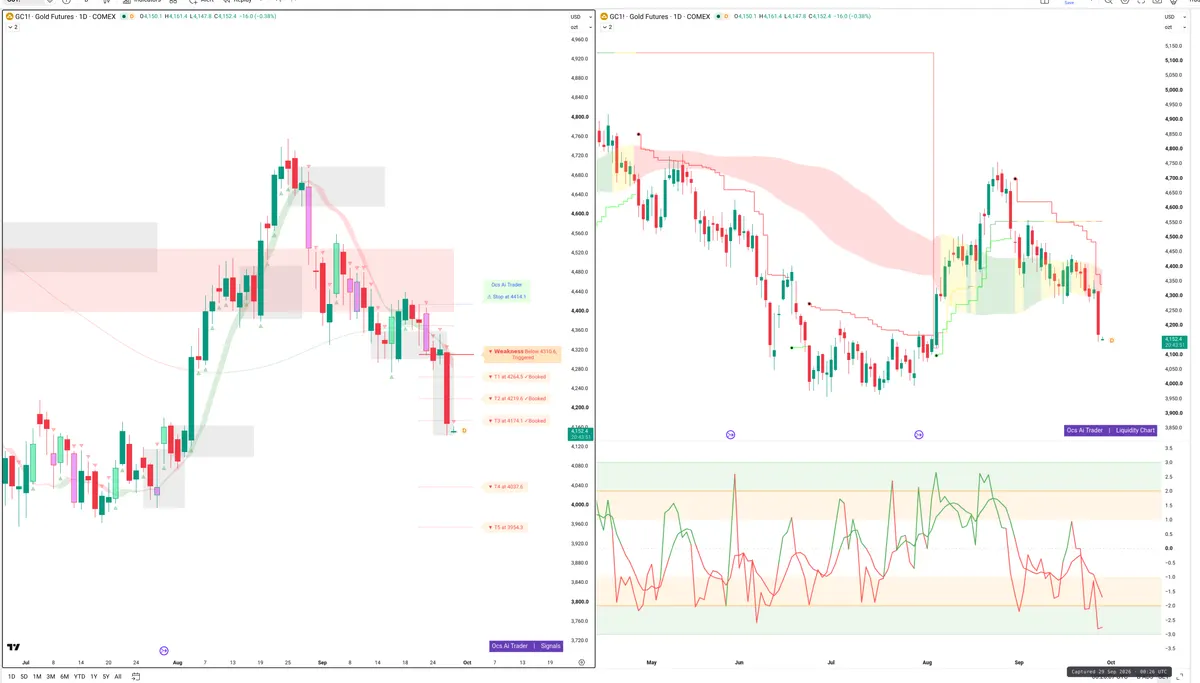
Task: Open second purple event marker on right chart
Action: 918,435
